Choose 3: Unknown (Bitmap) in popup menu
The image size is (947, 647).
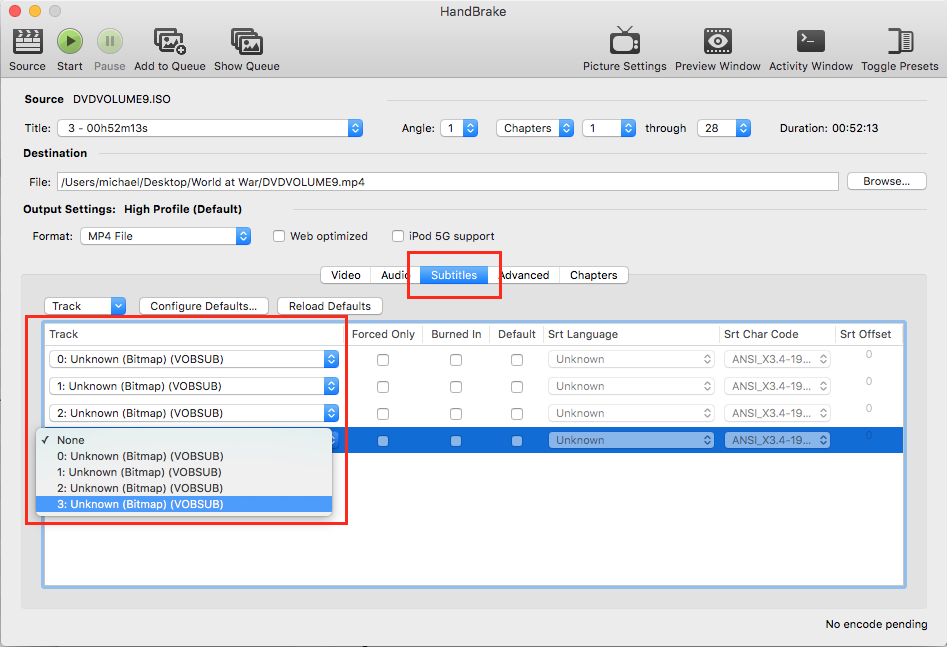tap(184, 504)
